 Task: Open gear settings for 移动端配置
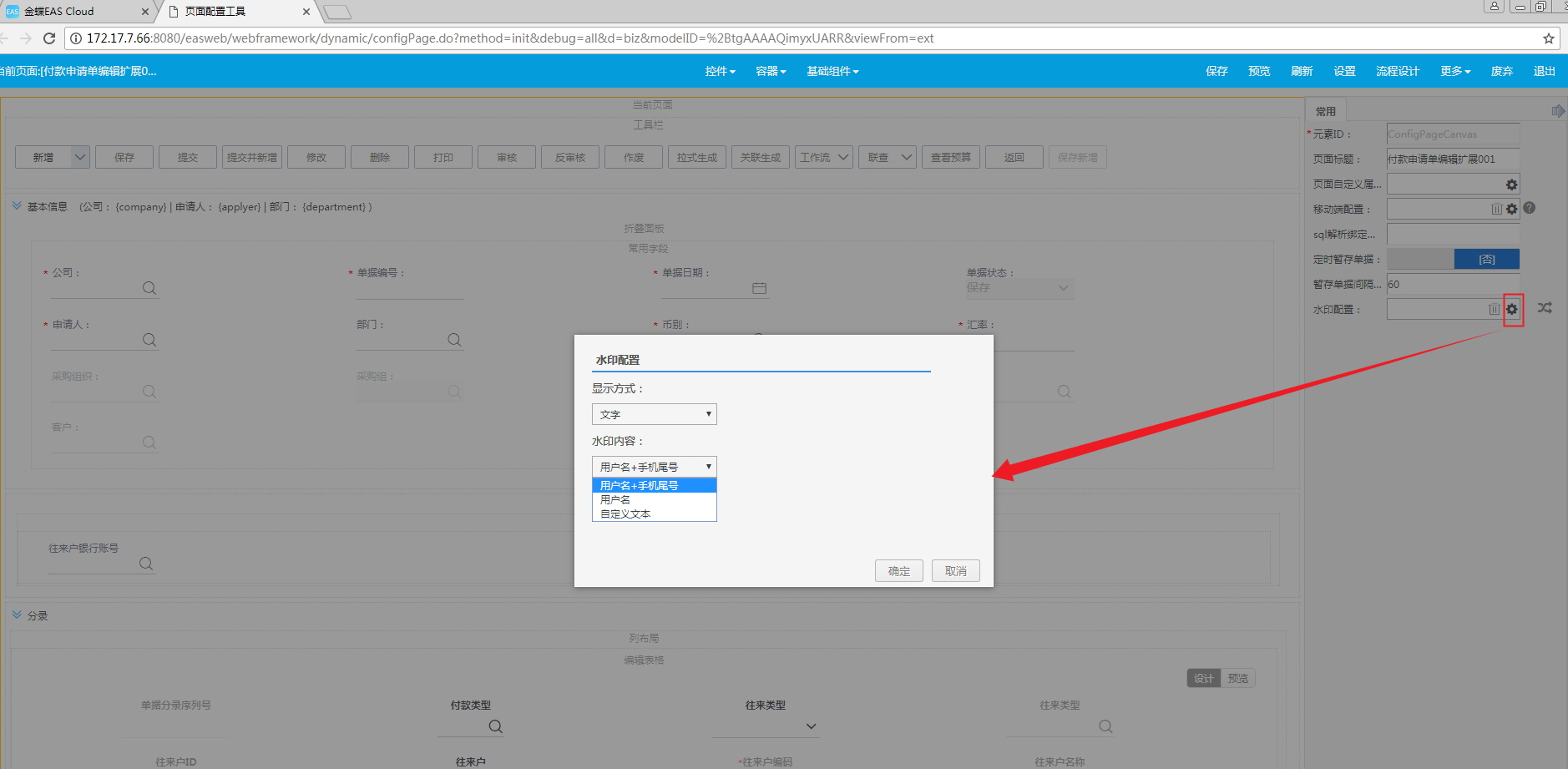(x=1512, y=210)
